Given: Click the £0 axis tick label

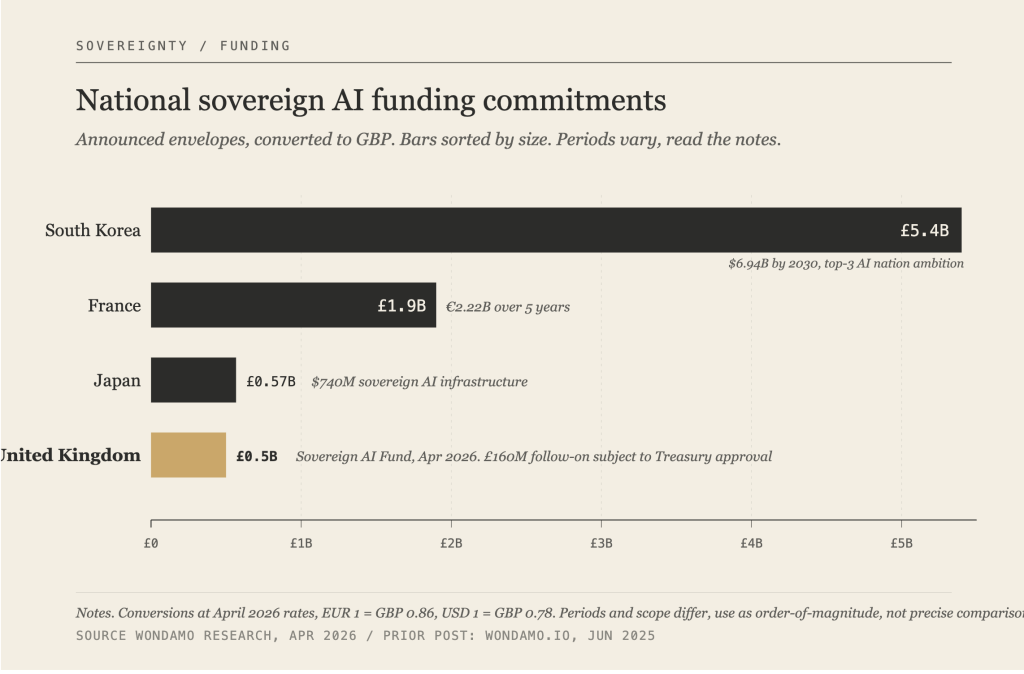Looking at the screenshot, I should 151,543.
